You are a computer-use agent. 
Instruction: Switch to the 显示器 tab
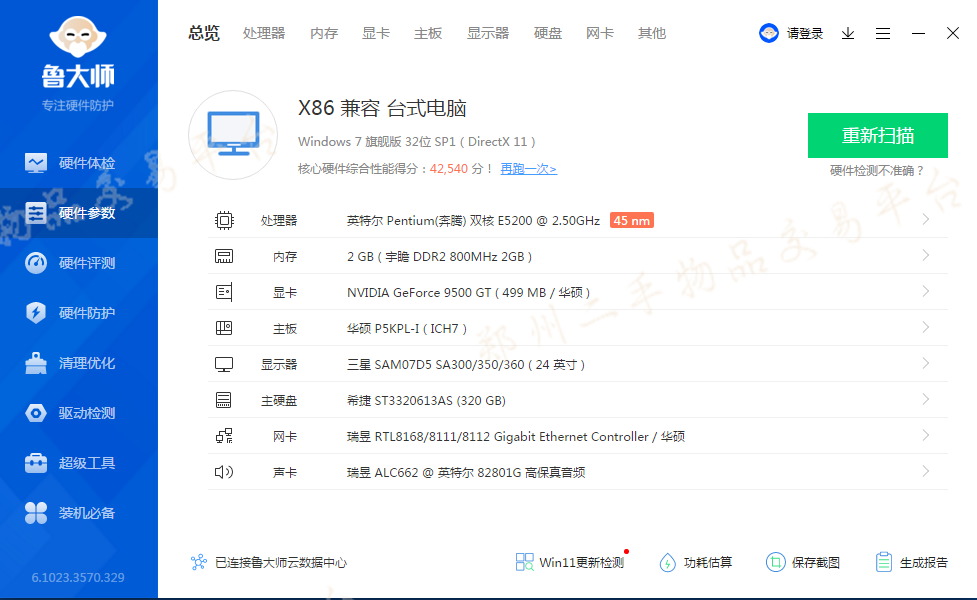488,33
